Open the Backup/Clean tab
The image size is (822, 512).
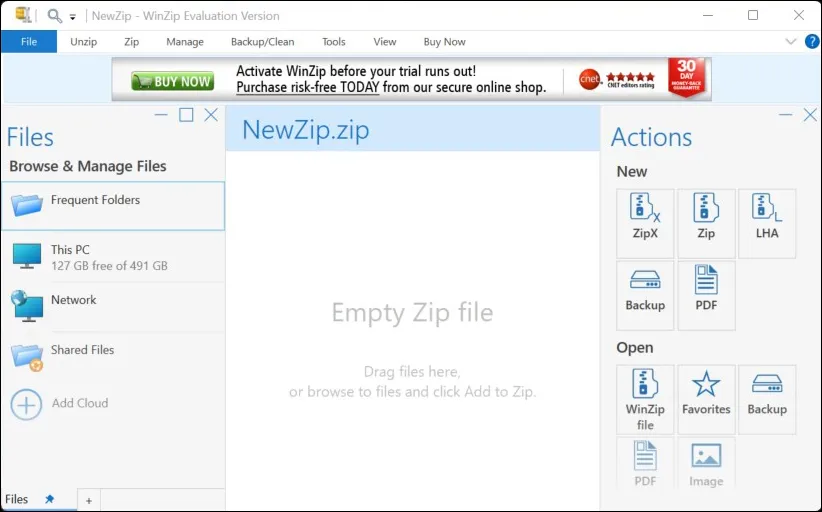point(263,41)
